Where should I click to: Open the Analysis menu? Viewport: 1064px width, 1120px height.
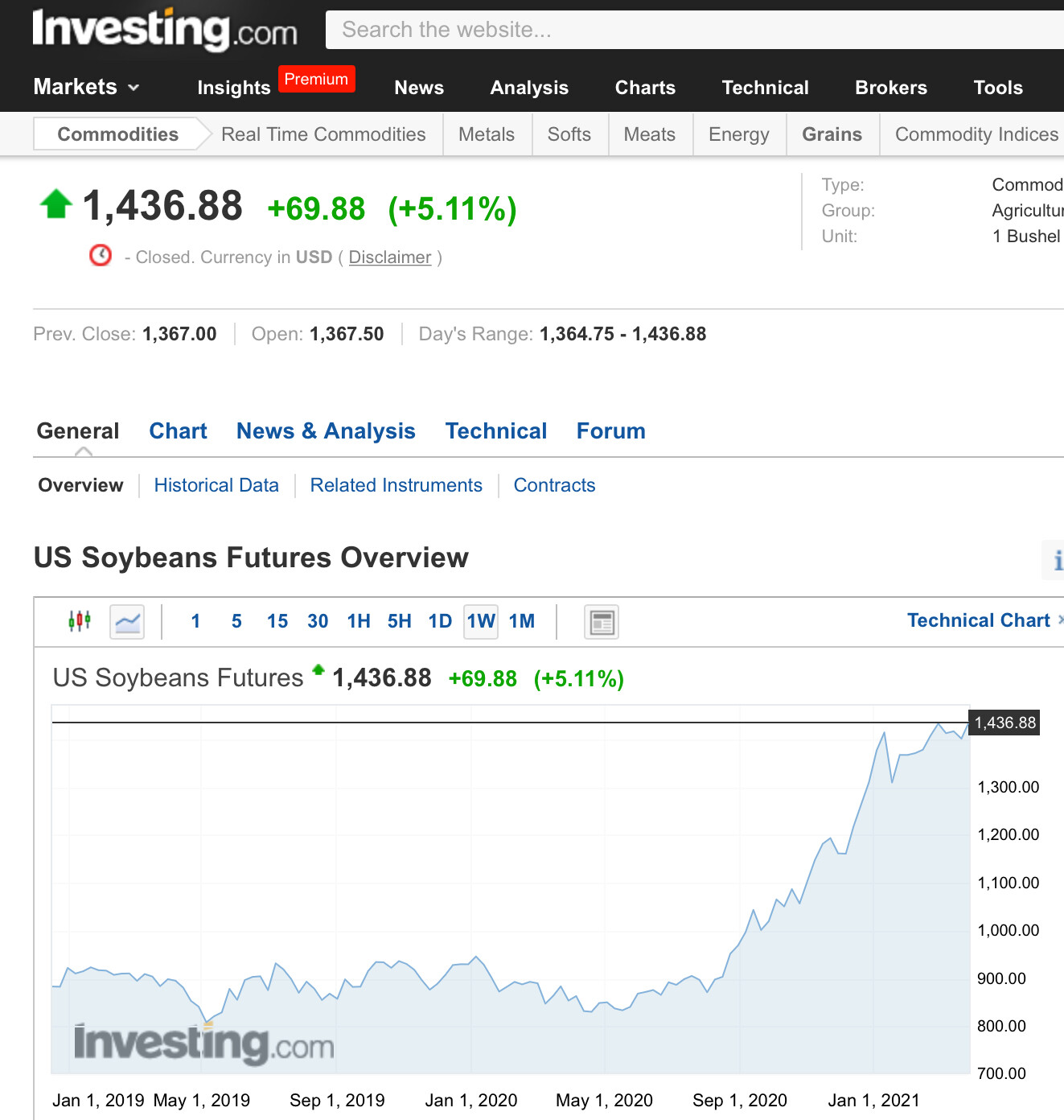tap(529, 88)
